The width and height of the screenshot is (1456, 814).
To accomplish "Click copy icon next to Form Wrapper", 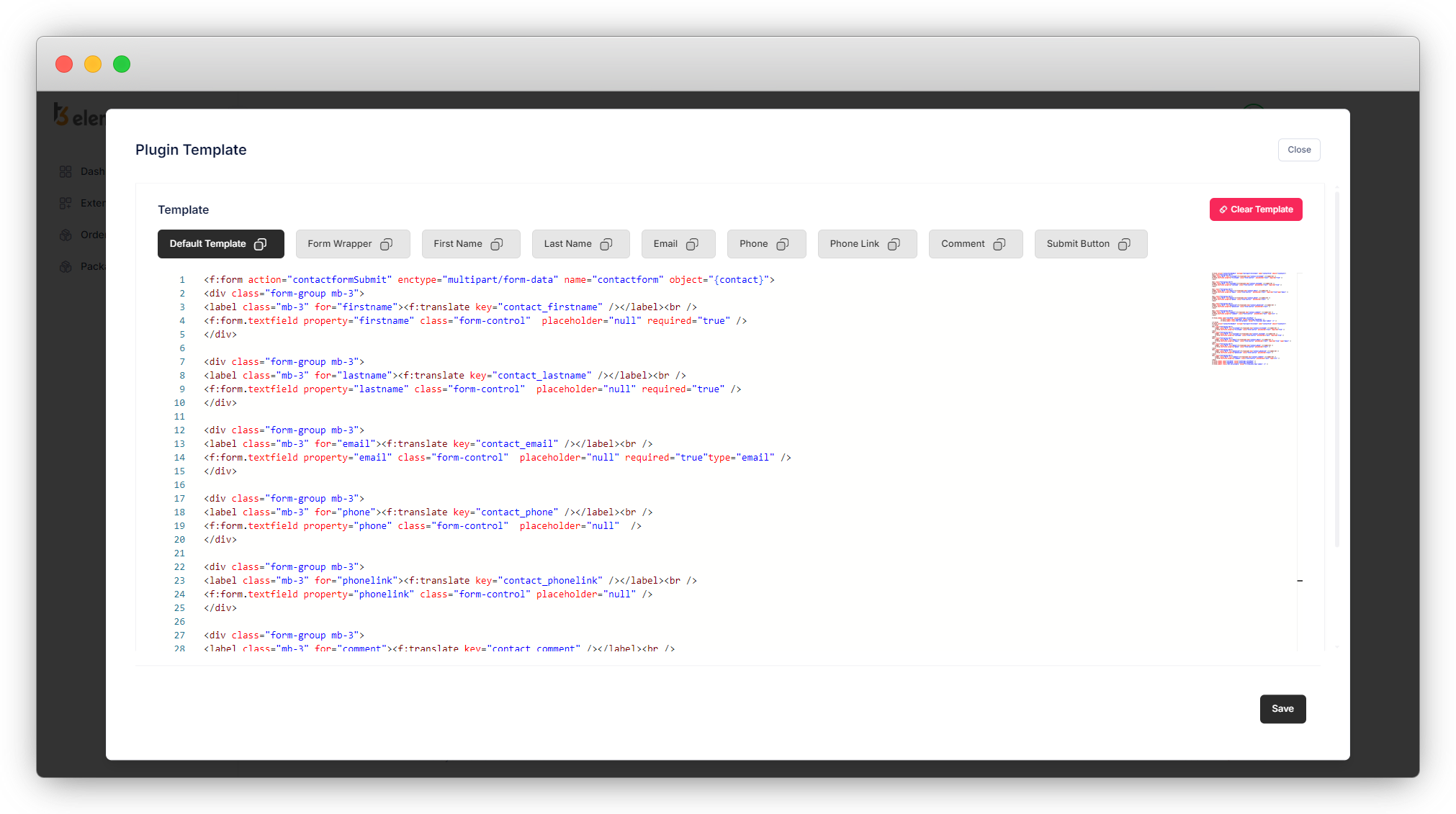I will click(387, 244).
